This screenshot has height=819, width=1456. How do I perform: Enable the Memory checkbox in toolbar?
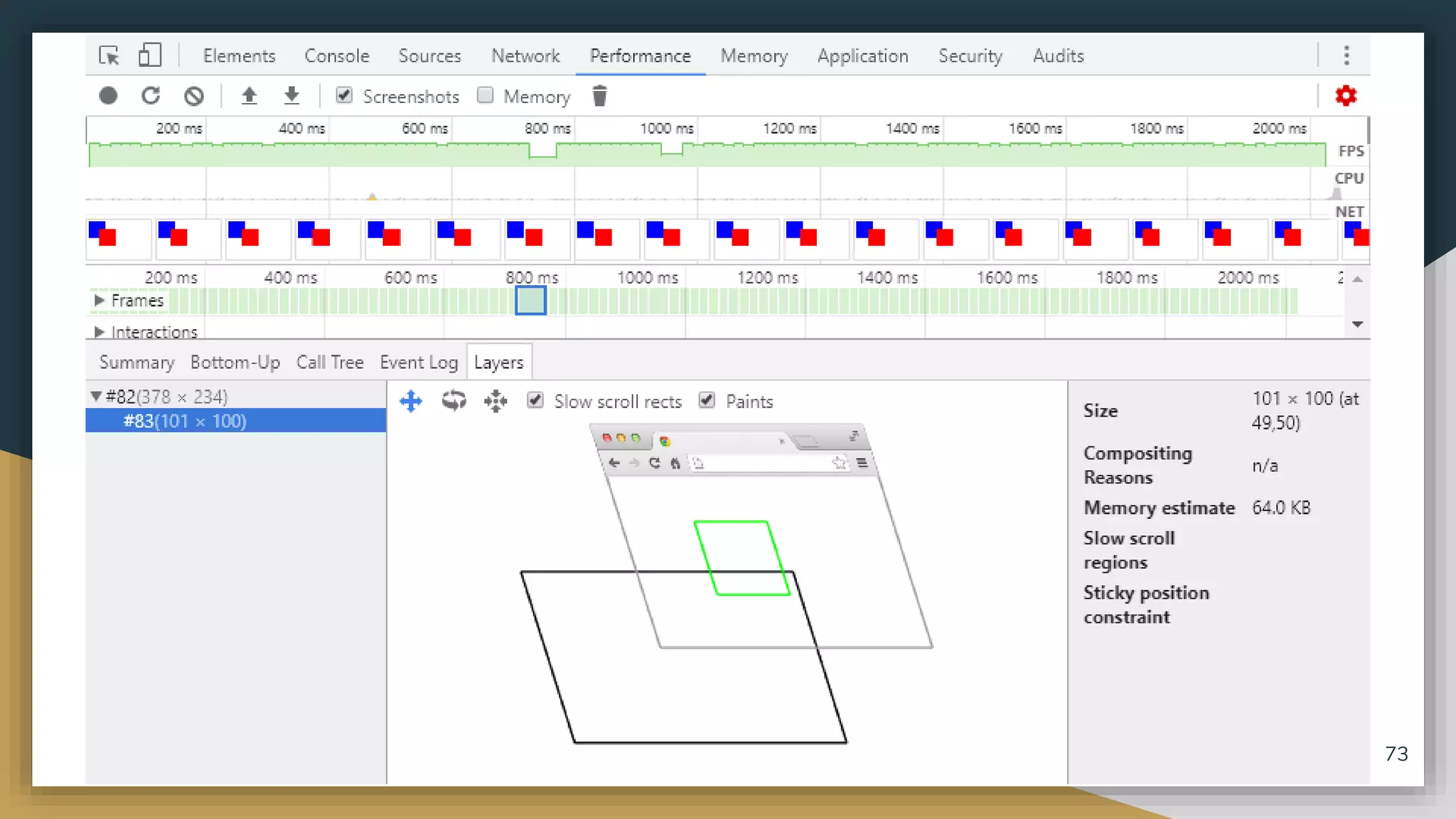[x=486, y=95]
